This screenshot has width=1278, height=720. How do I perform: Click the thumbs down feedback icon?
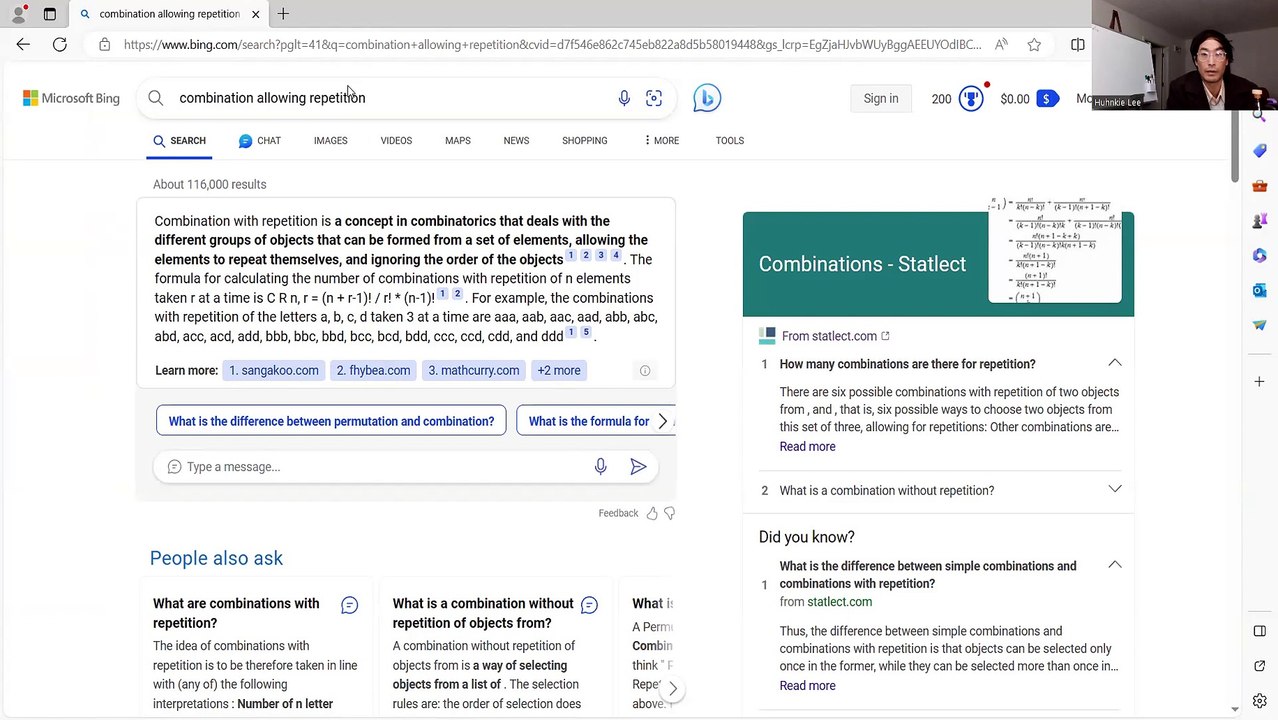[670, 513]
